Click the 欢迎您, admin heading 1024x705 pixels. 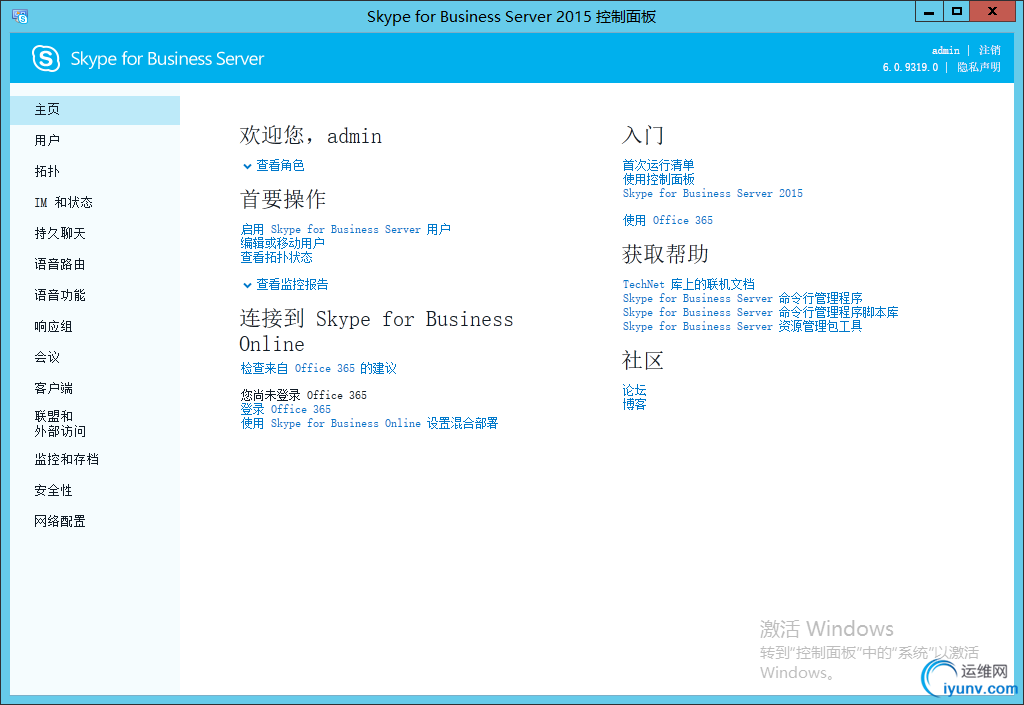311,136
